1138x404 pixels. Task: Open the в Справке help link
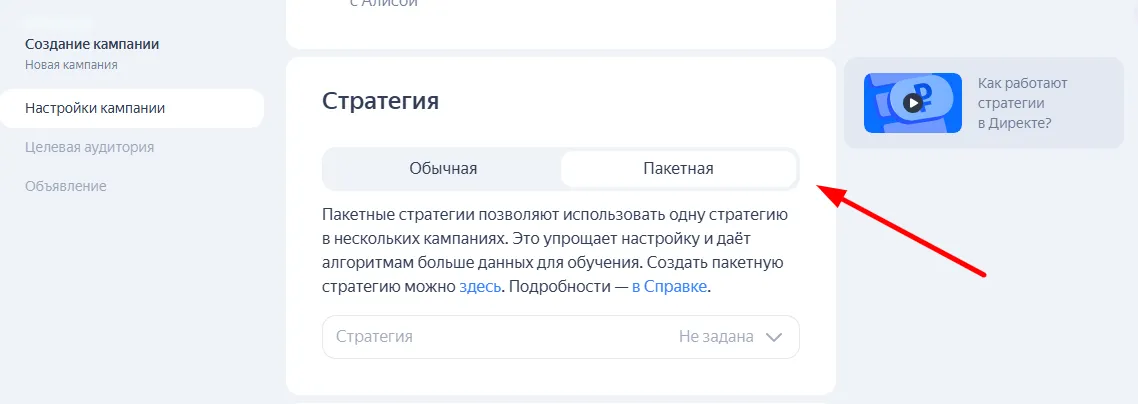click(x=669, y=286)
